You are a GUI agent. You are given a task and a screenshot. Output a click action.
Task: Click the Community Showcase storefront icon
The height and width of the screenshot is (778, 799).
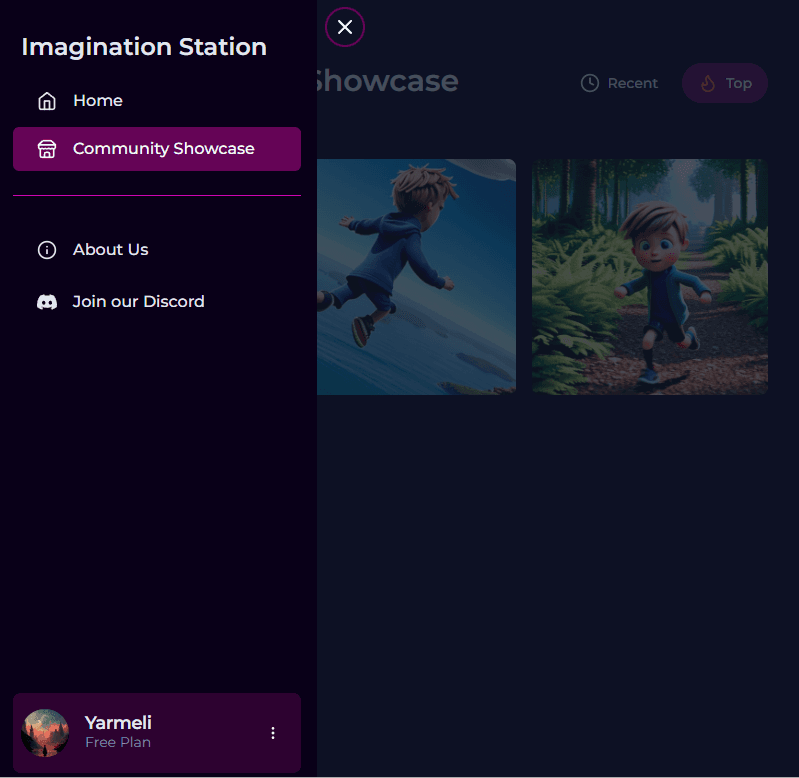[x=46, y=149]
